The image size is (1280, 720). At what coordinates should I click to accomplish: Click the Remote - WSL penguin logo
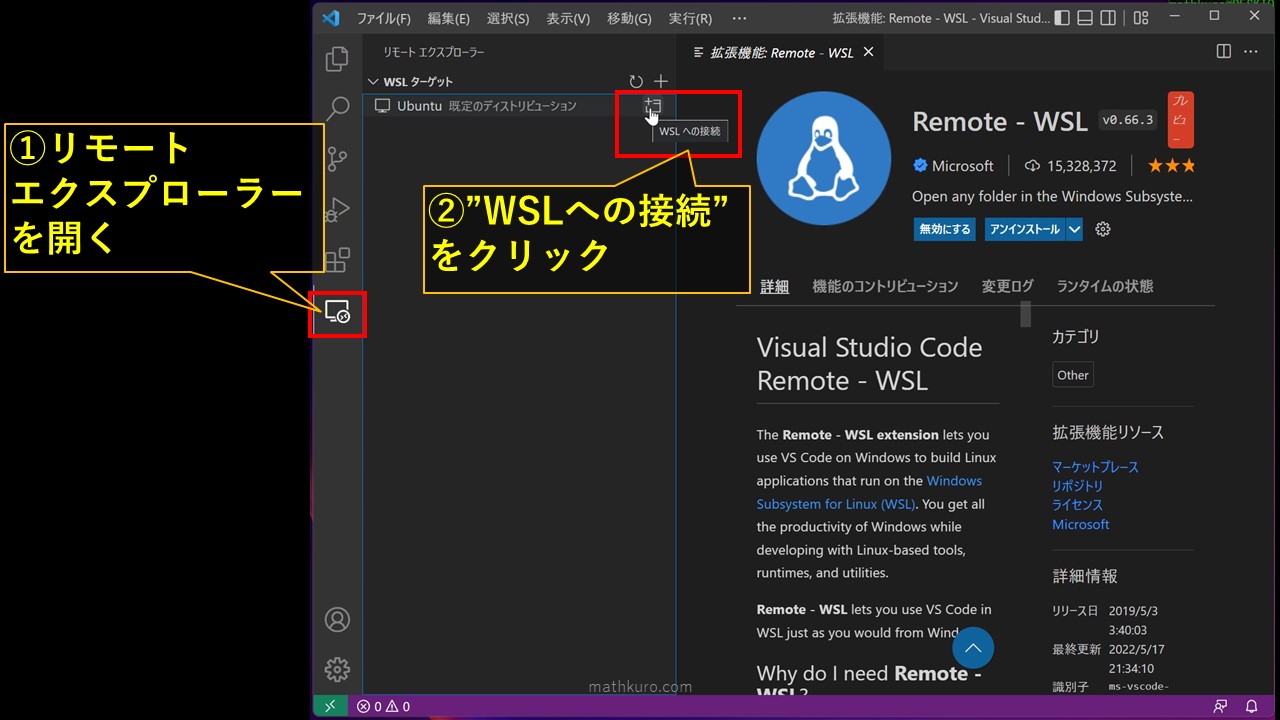click(x=823, y=159)
